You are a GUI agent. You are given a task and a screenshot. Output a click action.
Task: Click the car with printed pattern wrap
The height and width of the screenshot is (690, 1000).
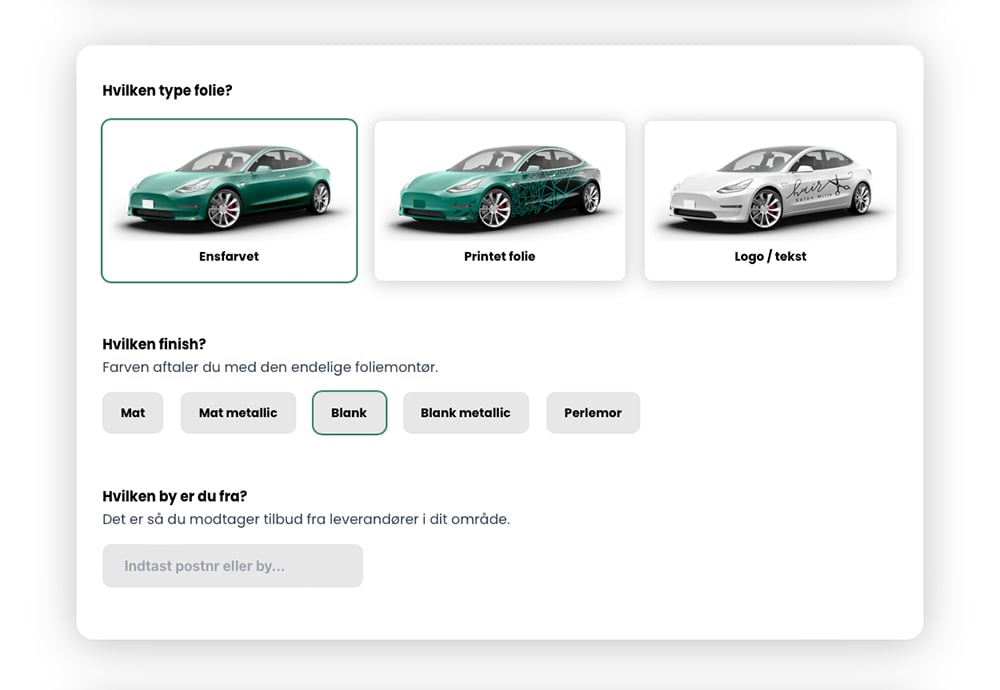499,186
